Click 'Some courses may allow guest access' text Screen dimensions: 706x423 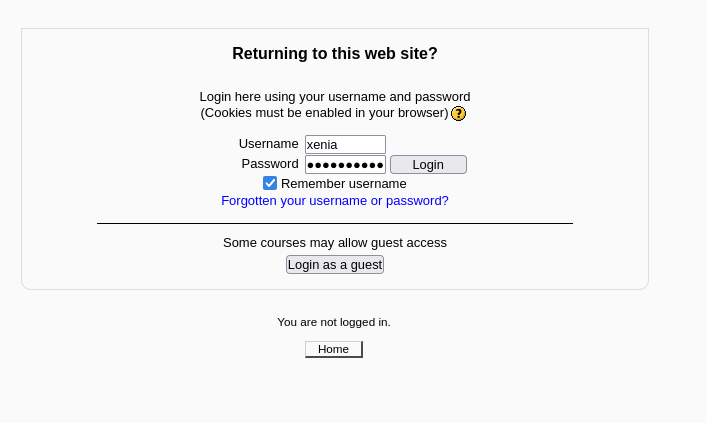[335, 243]
